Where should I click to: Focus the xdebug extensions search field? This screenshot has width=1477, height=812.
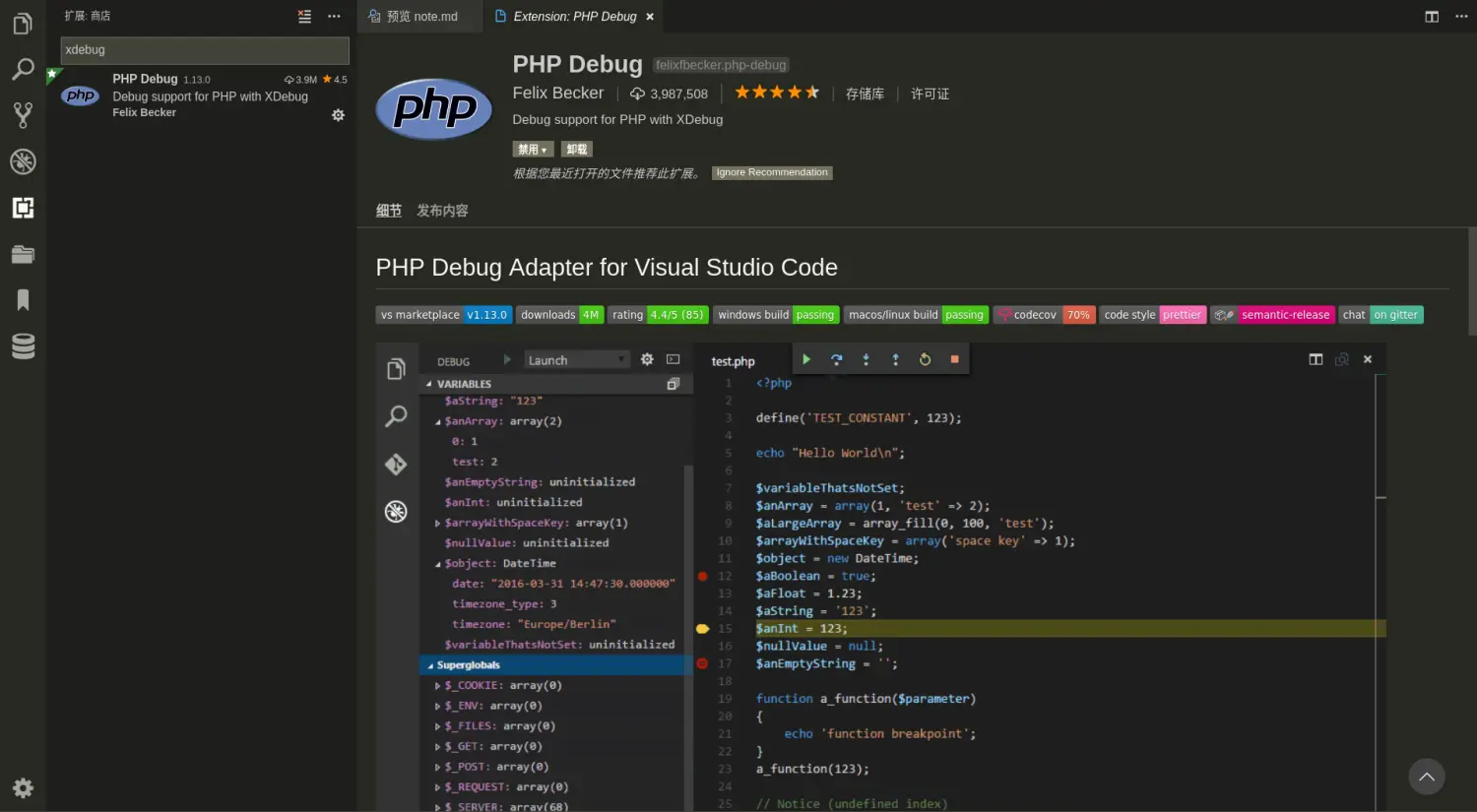[205, 50]
